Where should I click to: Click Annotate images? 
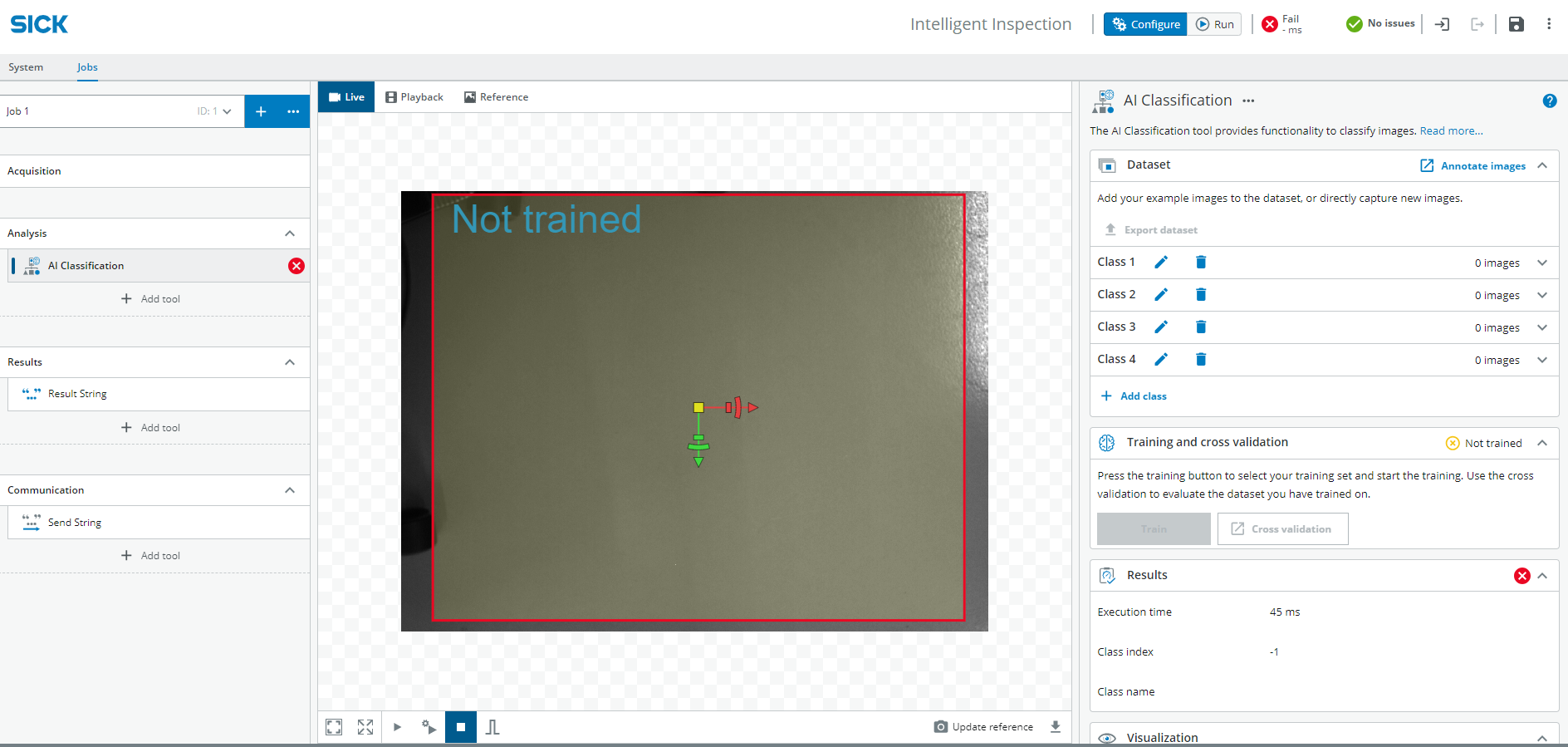pyautogui.click(x=1473, y=165)
